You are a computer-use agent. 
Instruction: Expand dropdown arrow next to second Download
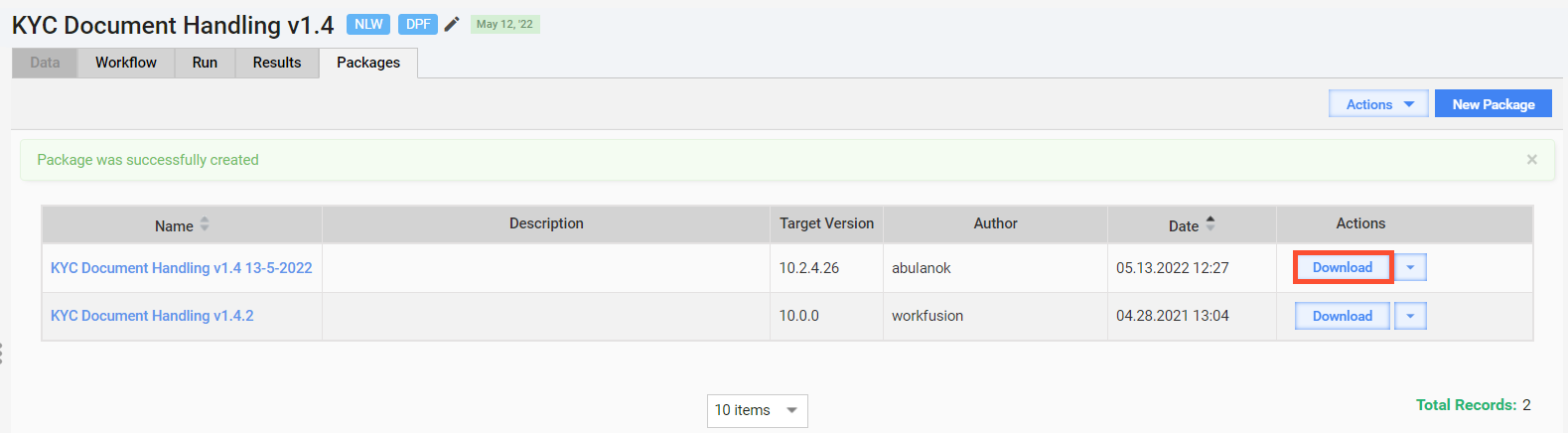(1410, 316)
